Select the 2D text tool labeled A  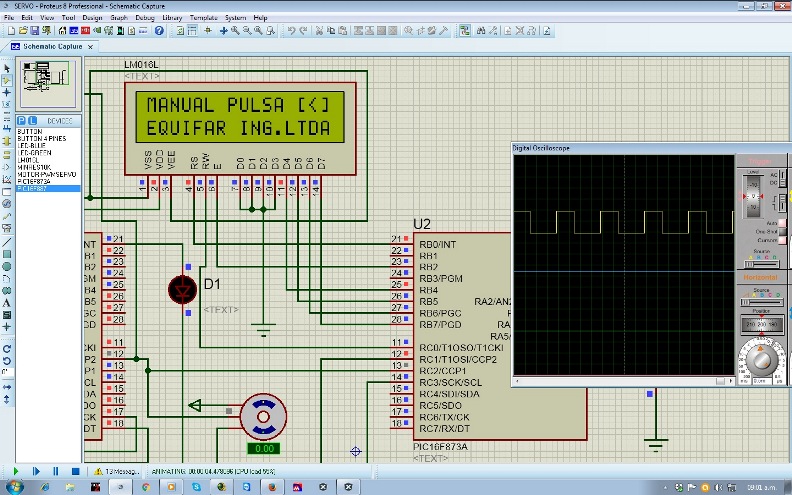point(7,303)
